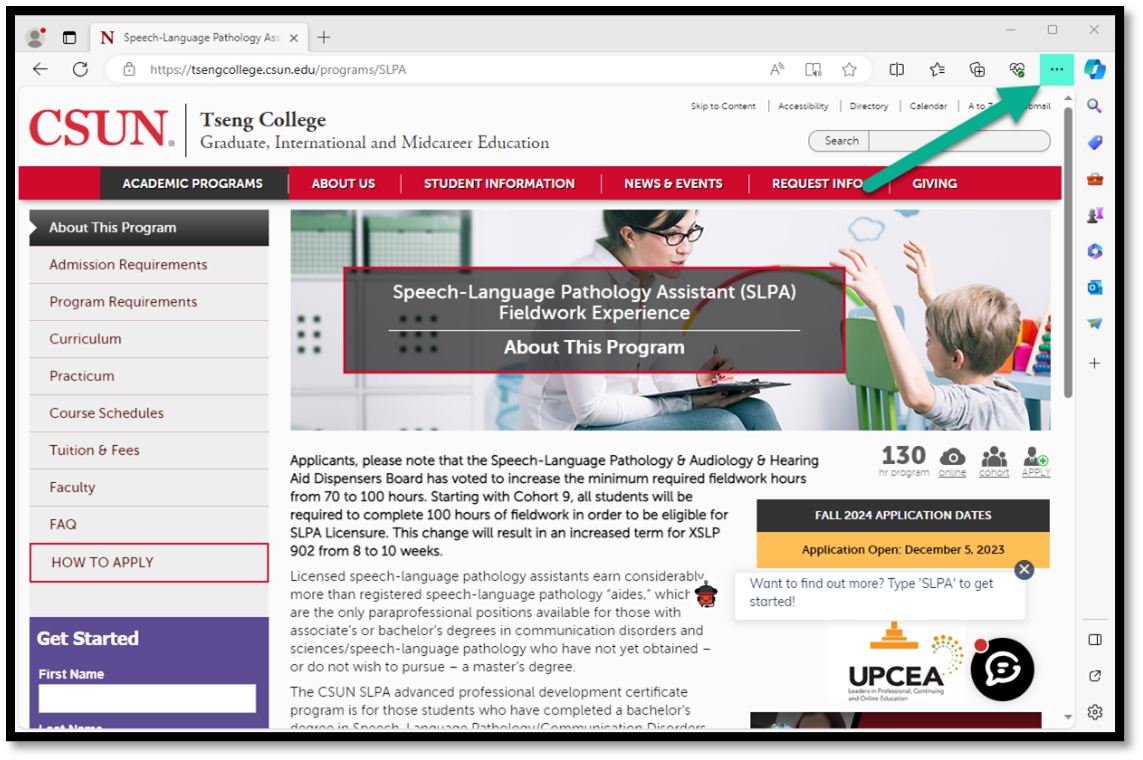Open Edge split screen view
This screenshot has height=760, width=1143.
(897, 69)
